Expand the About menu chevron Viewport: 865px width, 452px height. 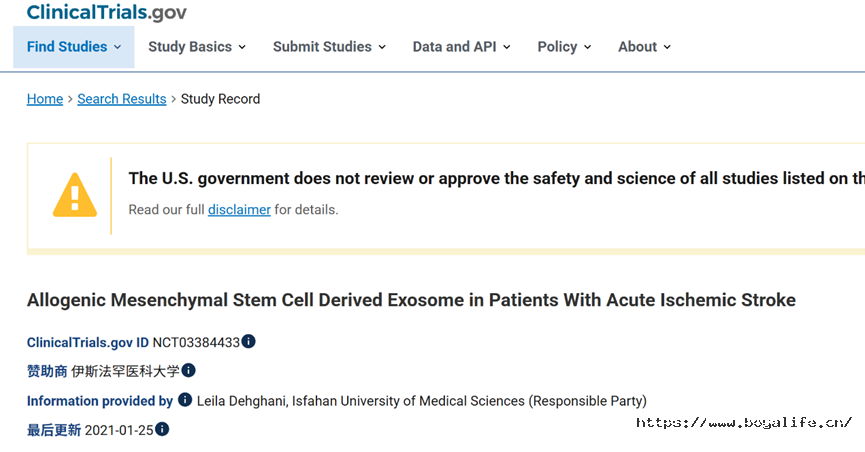[667, 47]
